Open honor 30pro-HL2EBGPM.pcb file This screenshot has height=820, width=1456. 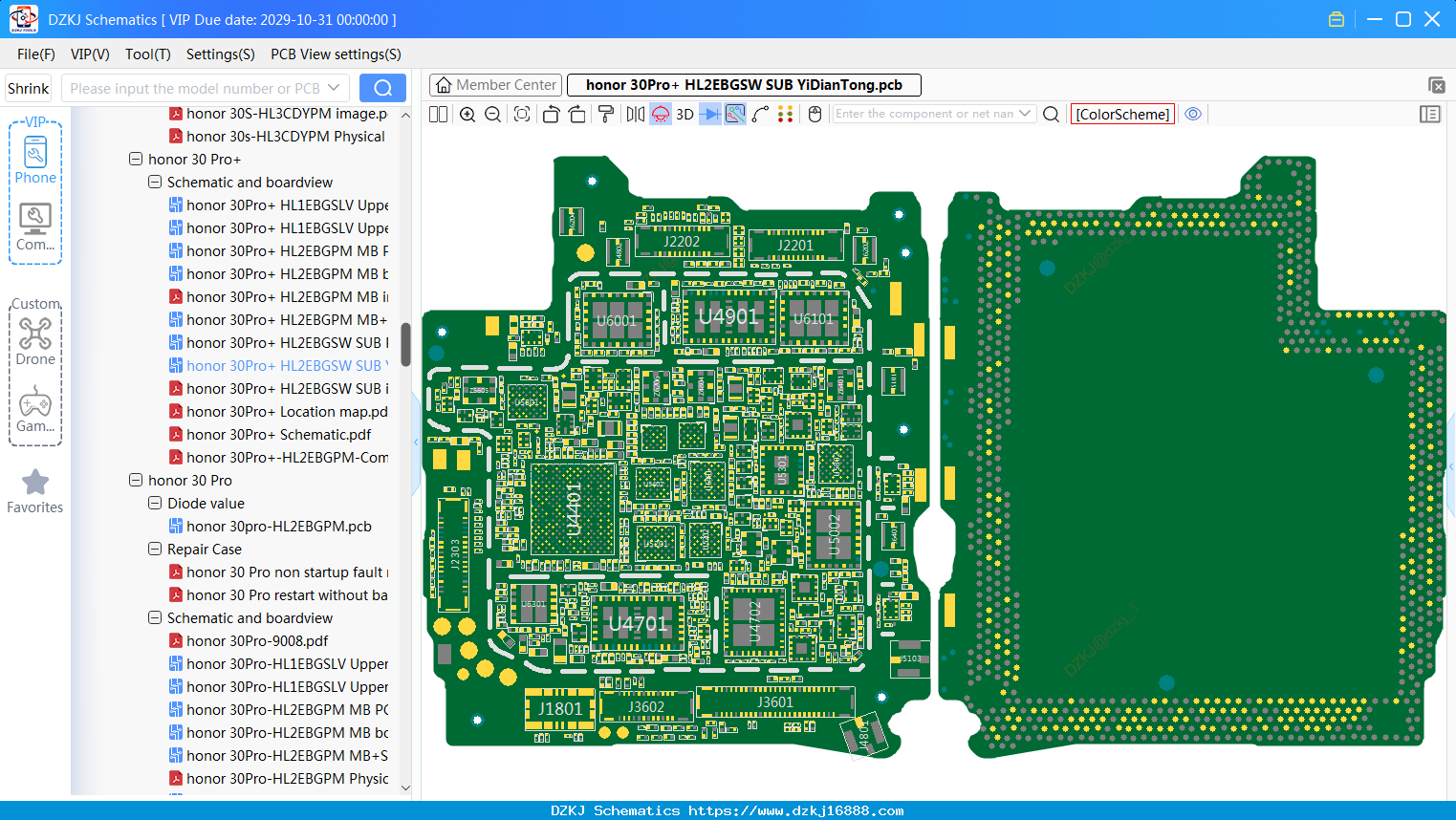(271, 526)
